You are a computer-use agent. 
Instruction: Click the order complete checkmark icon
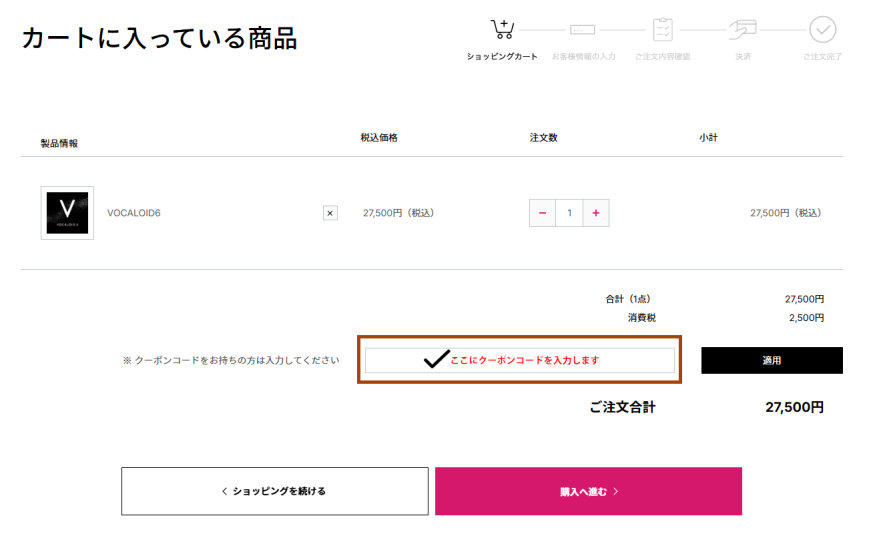823,29
